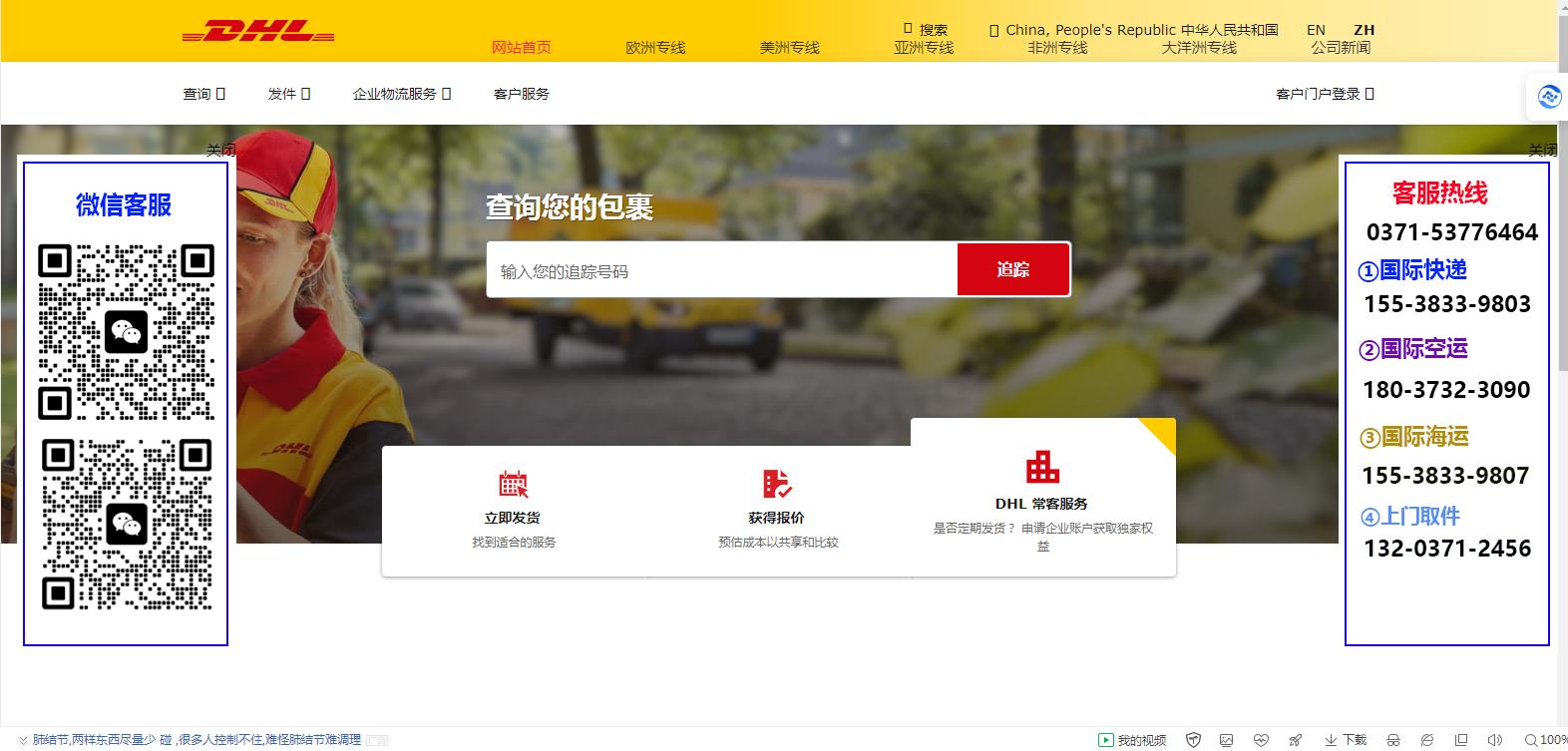The height and width of the screenshot is (751, 1568).
Task: Click the 找到适合的服务 description
Action: pos(514,543)
